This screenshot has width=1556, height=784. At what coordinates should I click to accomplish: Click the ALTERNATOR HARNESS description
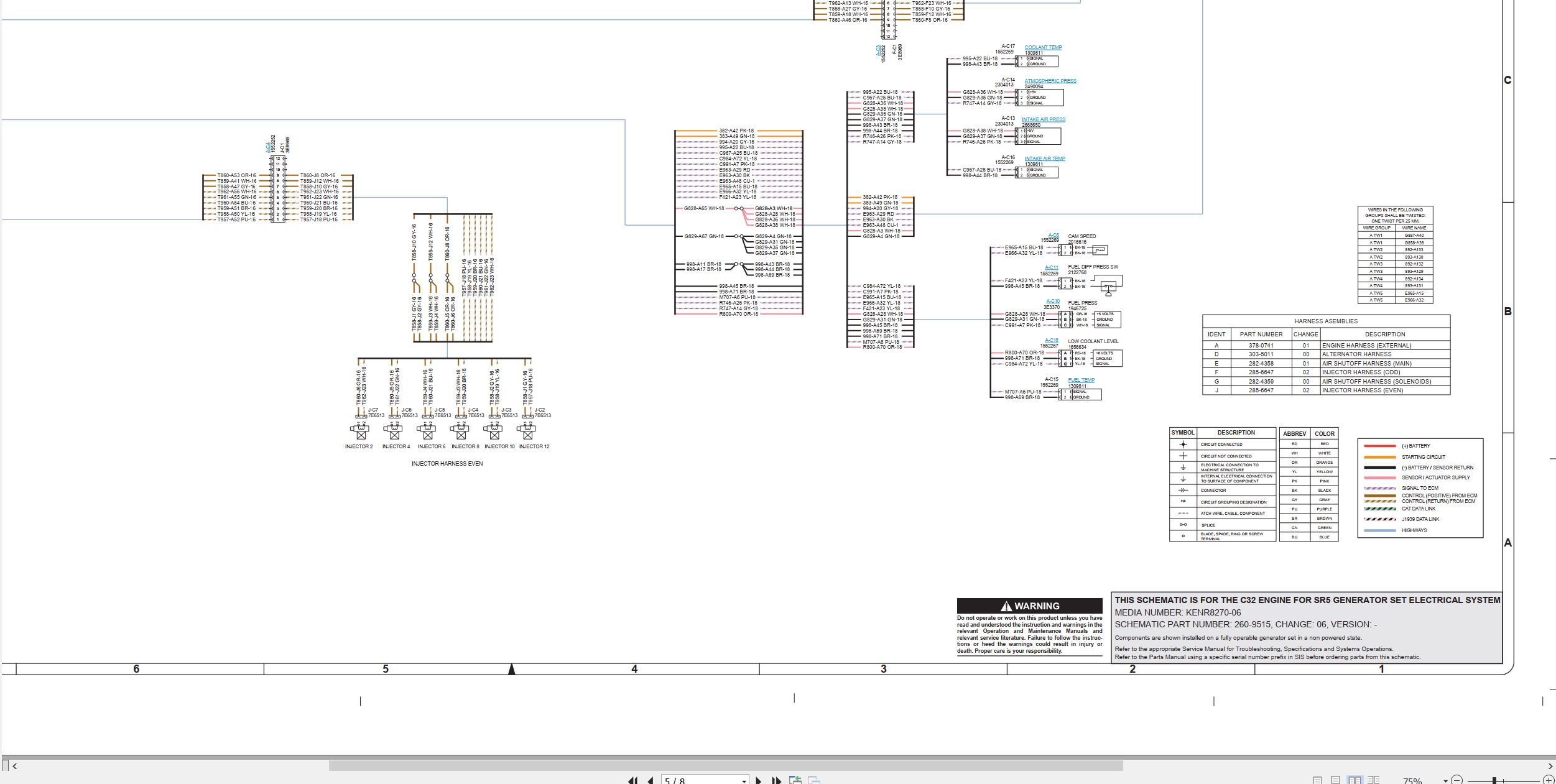1356,354
